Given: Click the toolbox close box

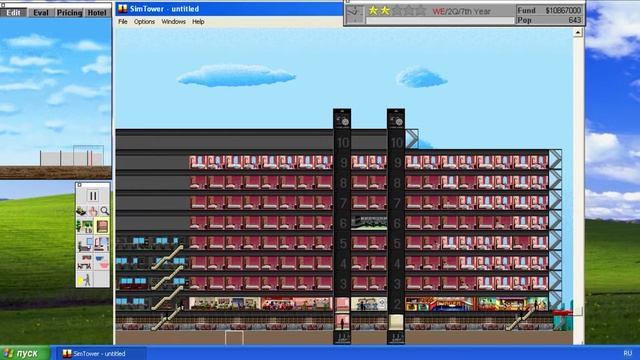Looking at the screenshot, I should 79,185.
